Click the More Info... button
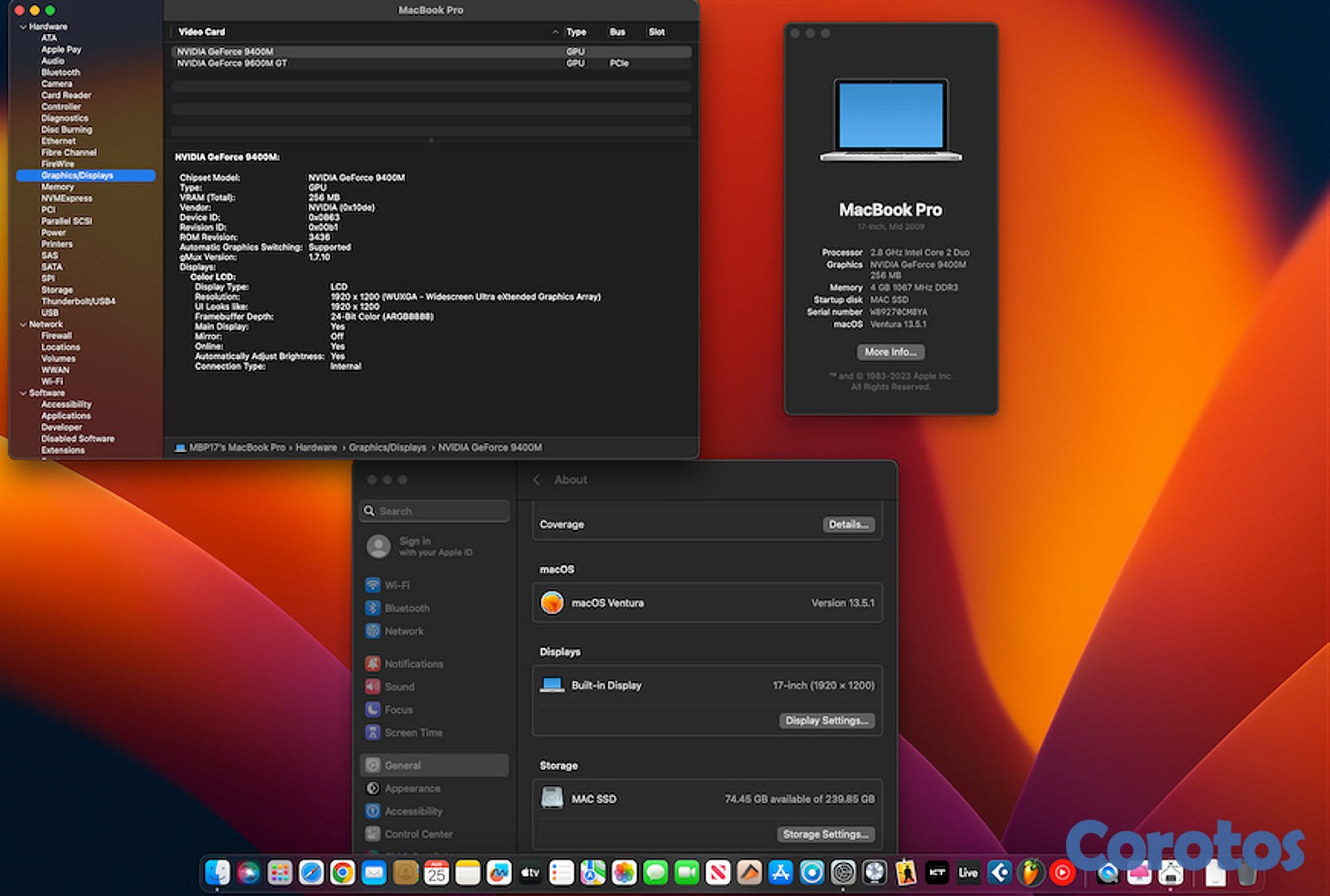Screen dimensions: 1330x896 click(890, 353)
